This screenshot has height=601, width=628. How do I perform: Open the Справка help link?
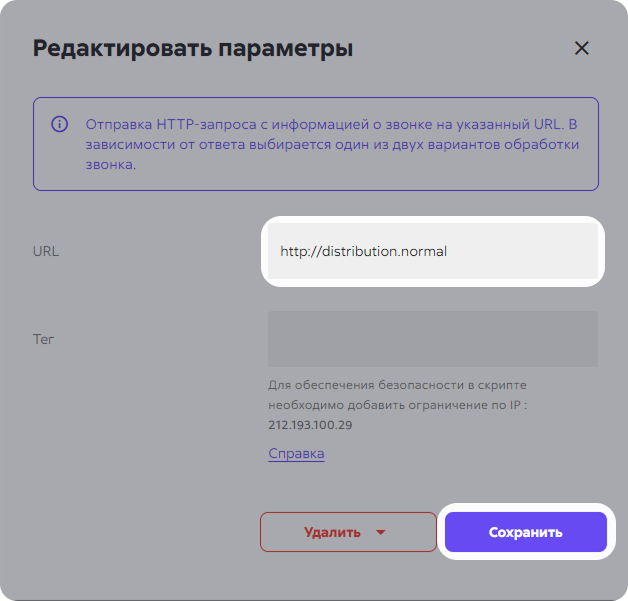[x=296, y=453]
